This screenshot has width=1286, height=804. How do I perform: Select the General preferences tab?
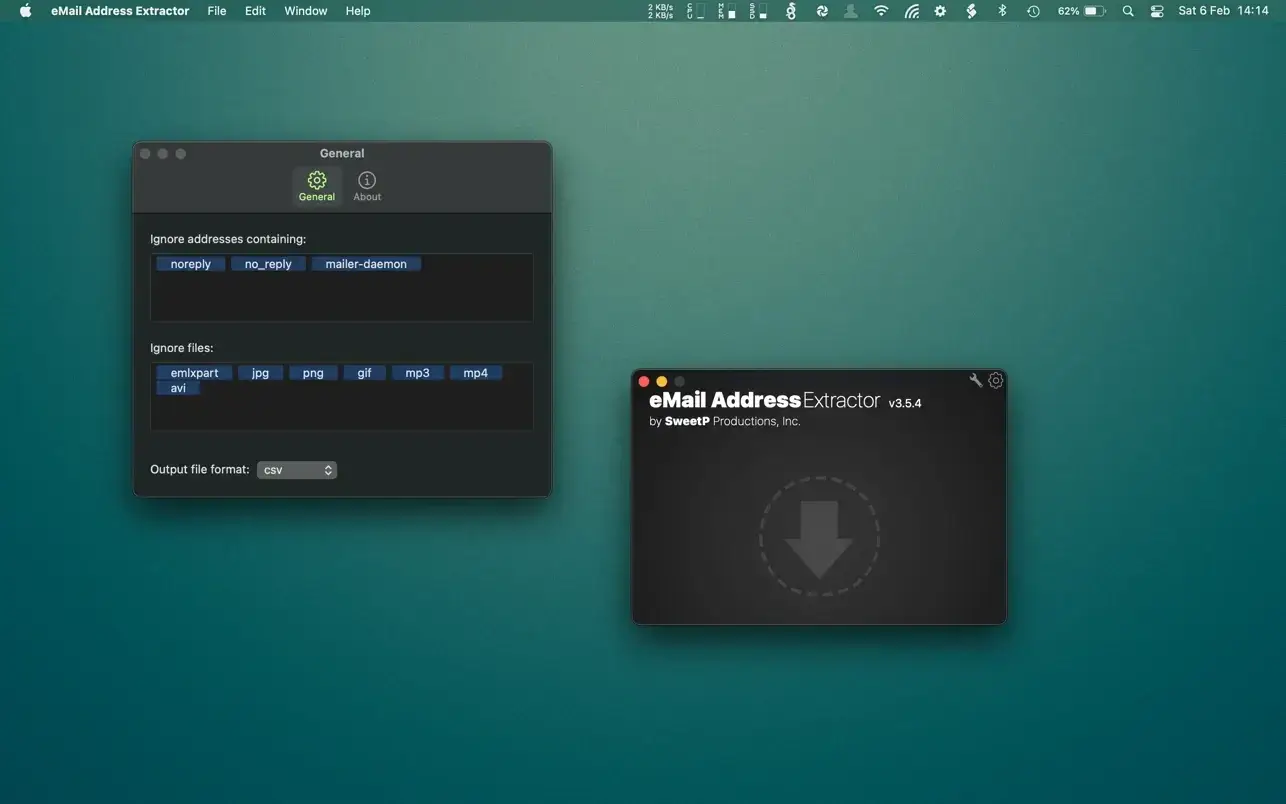coord(317,186)
